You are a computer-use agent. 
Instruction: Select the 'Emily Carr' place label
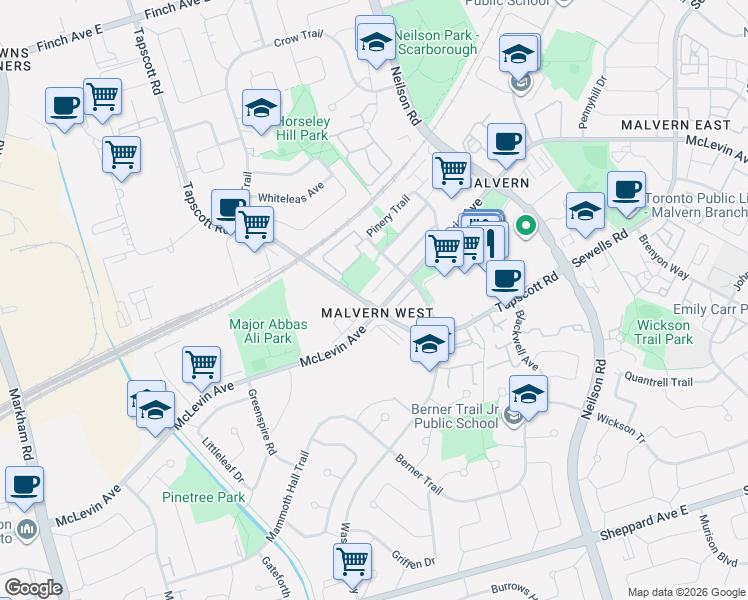[x=710, y=310]
